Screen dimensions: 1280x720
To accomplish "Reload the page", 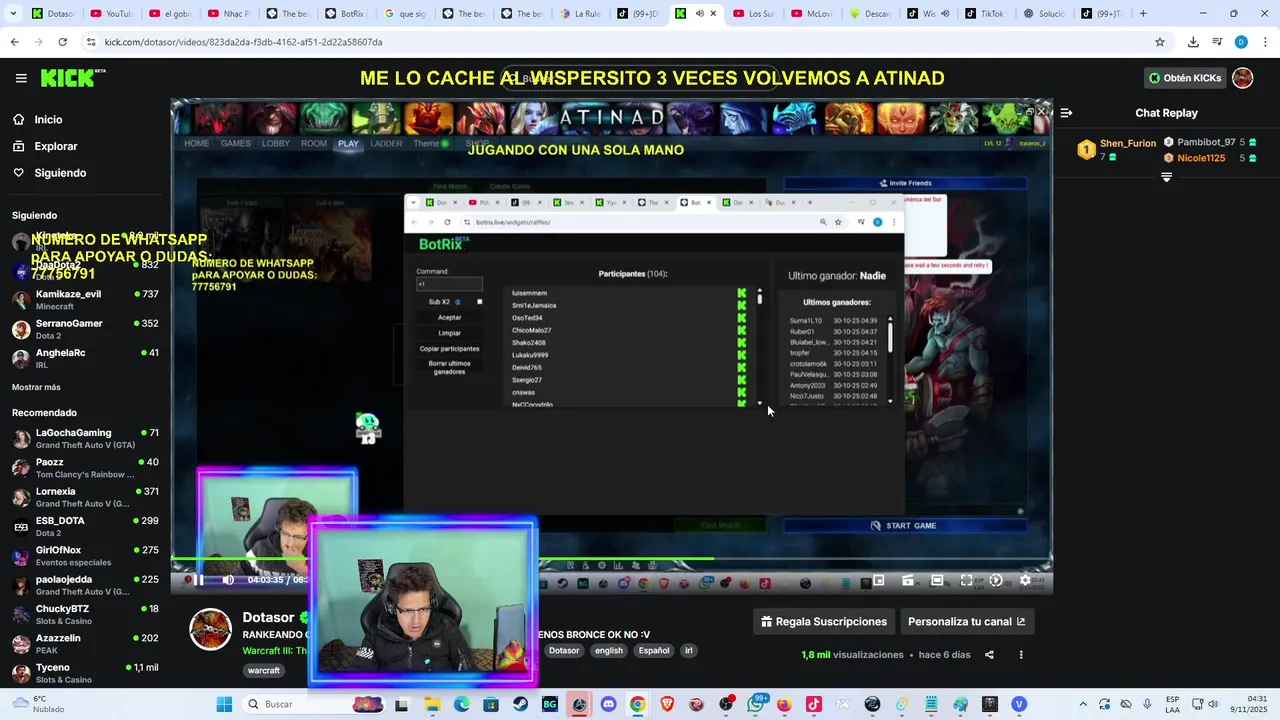I will pyautogui.click(x=62, y=42).
